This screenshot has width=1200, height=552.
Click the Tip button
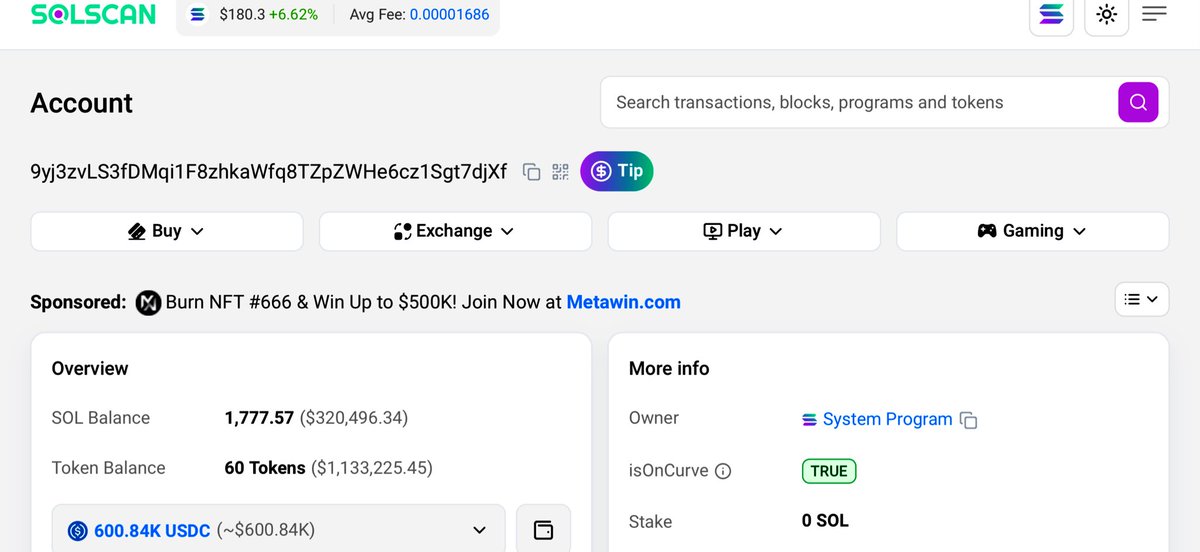(x=617, y=171)
